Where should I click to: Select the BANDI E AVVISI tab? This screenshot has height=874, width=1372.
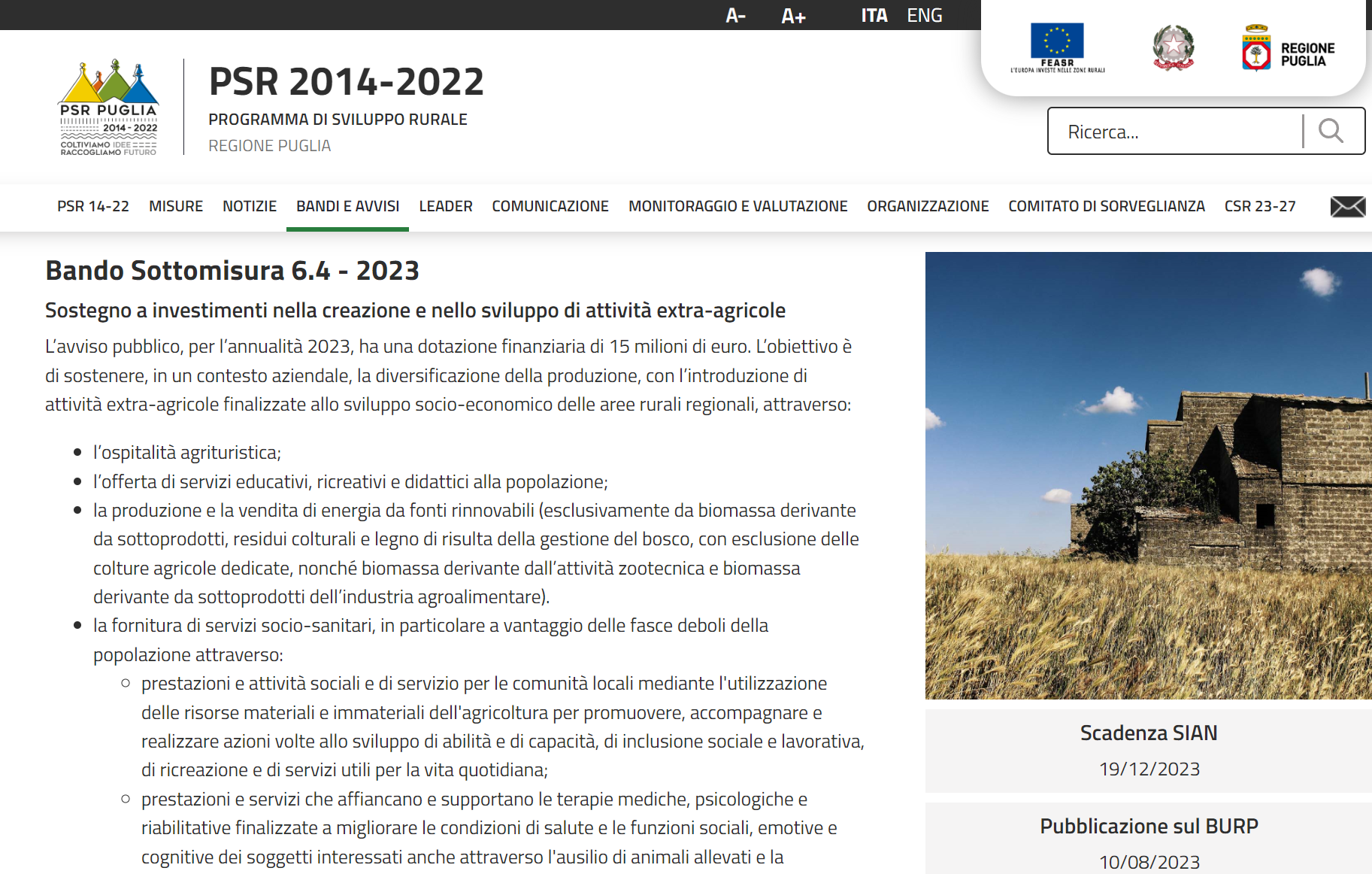(347, 206)
